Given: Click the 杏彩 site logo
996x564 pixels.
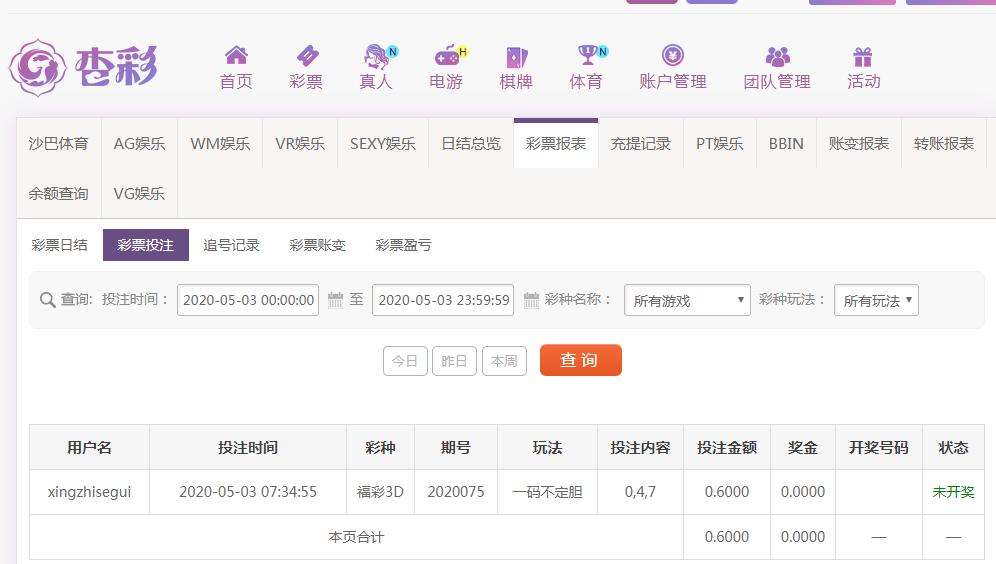Looking at the screenshot, I should pyautogui.click(x=84, y=67).
